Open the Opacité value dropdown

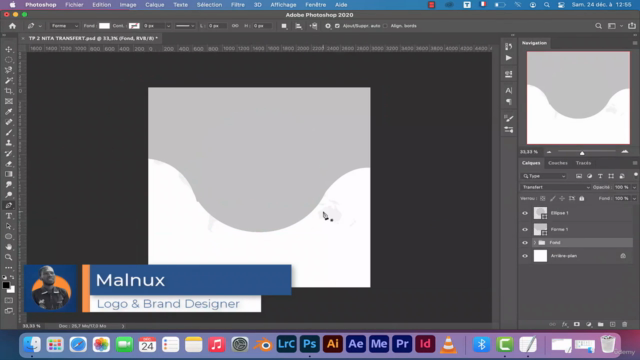634,187
